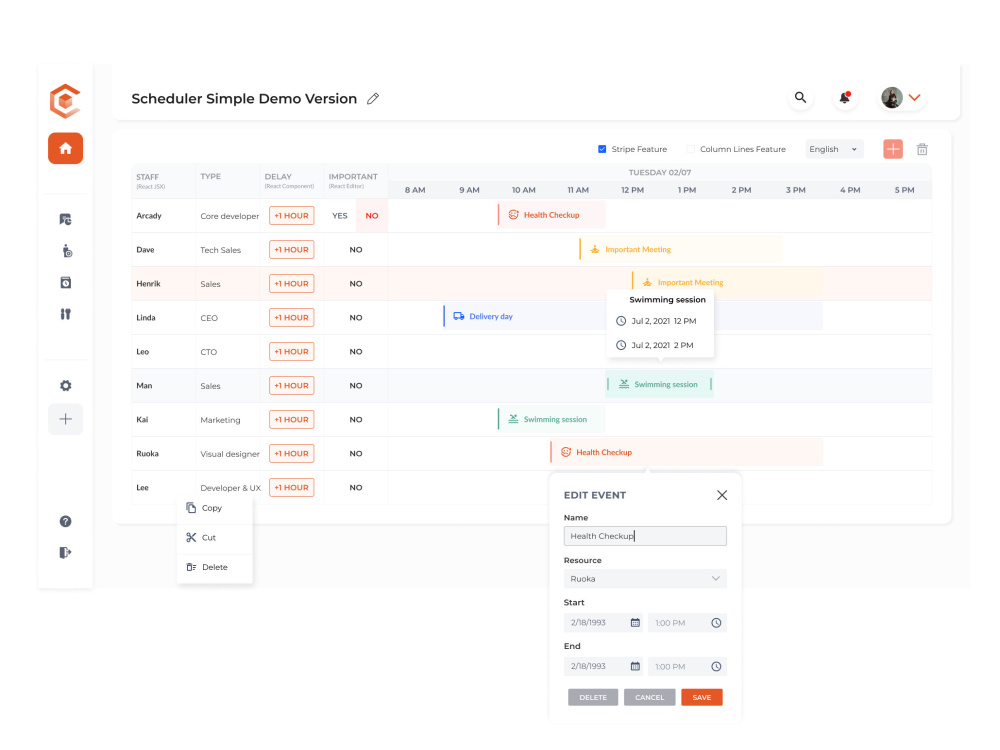Toggle the Stripe Feature checkbox

click(x=602, y=149)
